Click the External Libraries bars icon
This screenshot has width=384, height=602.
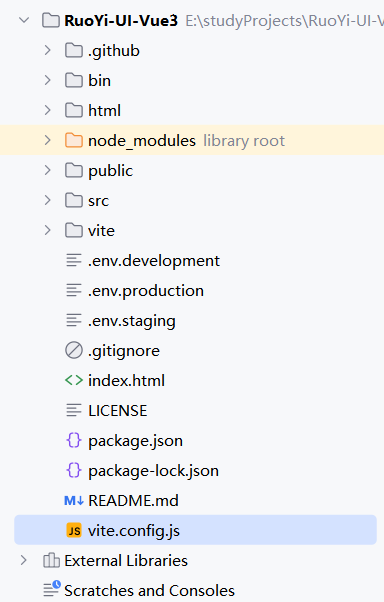(x=51, y=560)
